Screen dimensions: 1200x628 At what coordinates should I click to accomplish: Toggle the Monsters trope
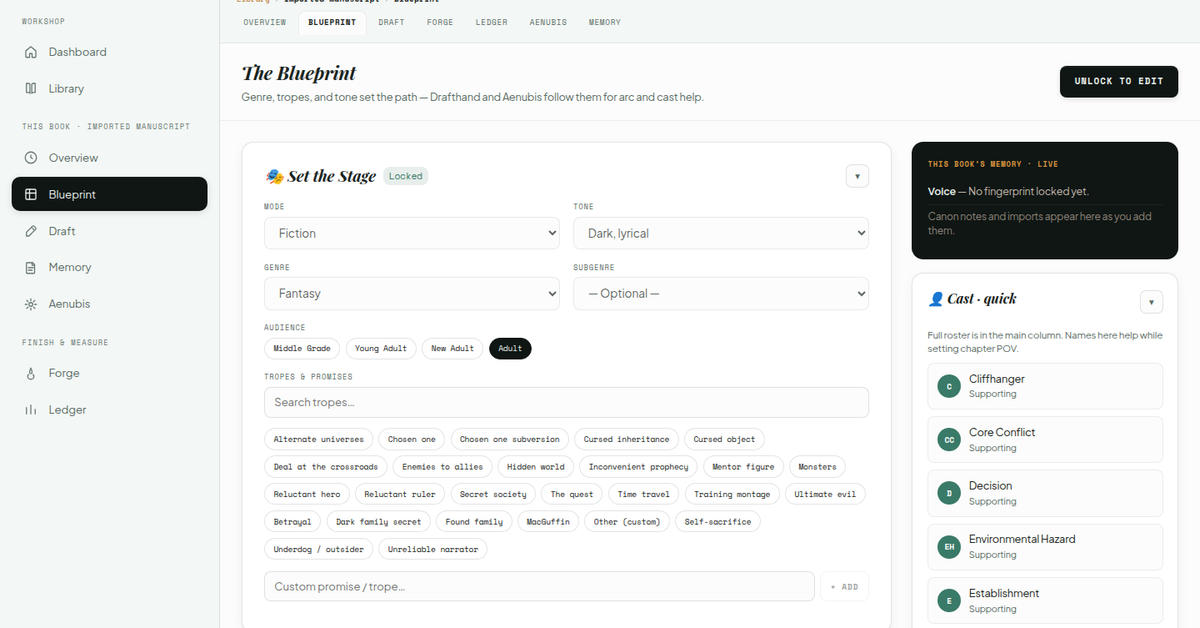[x=818, y=467]
